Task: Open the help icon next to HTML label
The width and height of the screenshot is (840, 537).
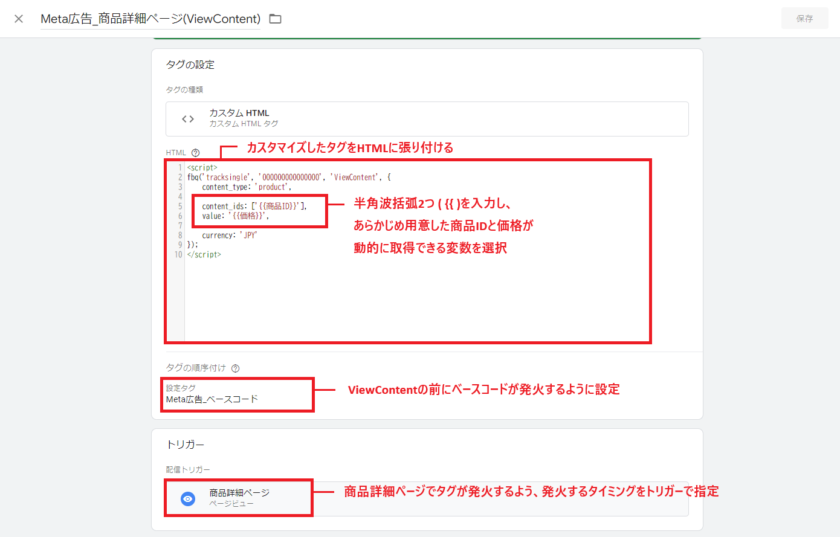Action: point(195,153)
